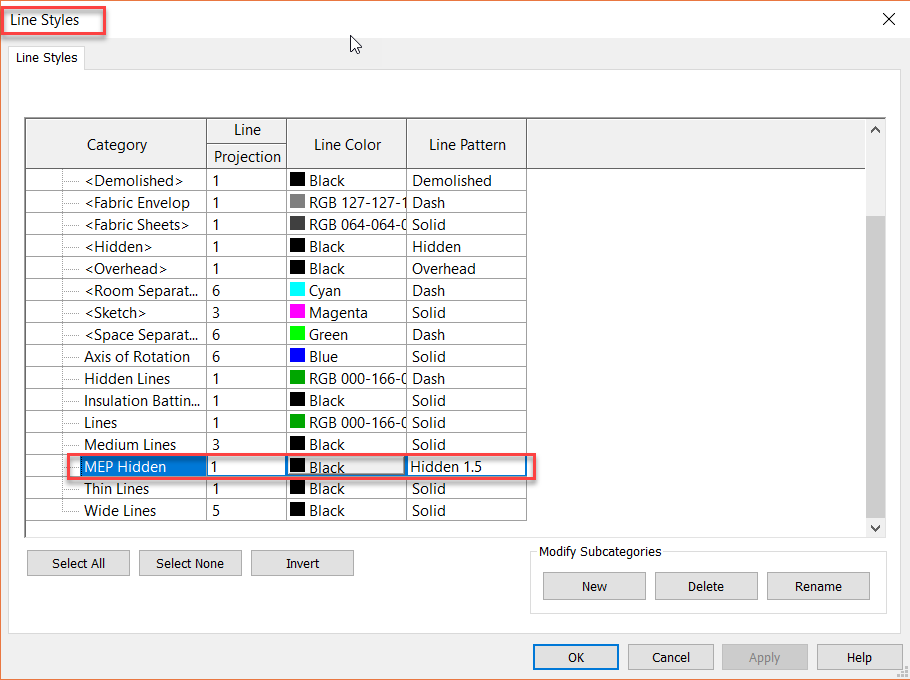This screenshot has width=910, height=680.
Task: Click Select None button
Action: (x=190, y=563)
